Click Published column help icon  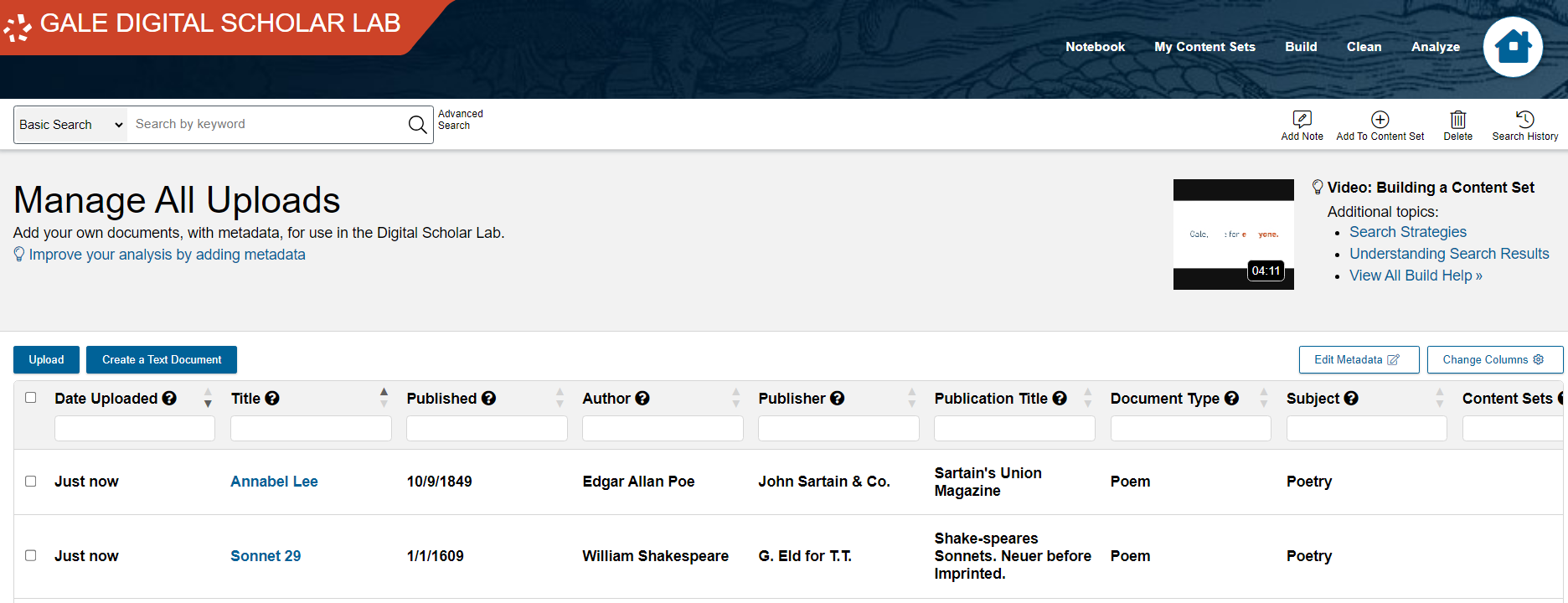[488, 399]
